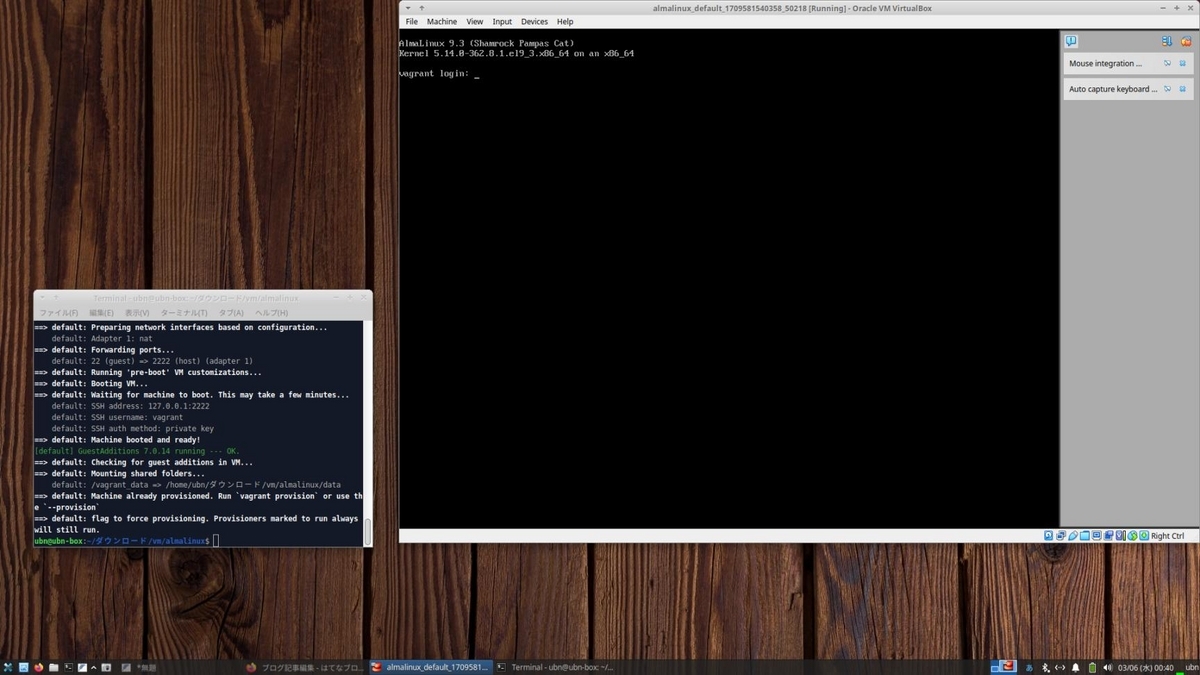Open the battery indicator tray icon
Image resolution: width=1200 pixels, height=675 pixels.
coord(1092,667)
